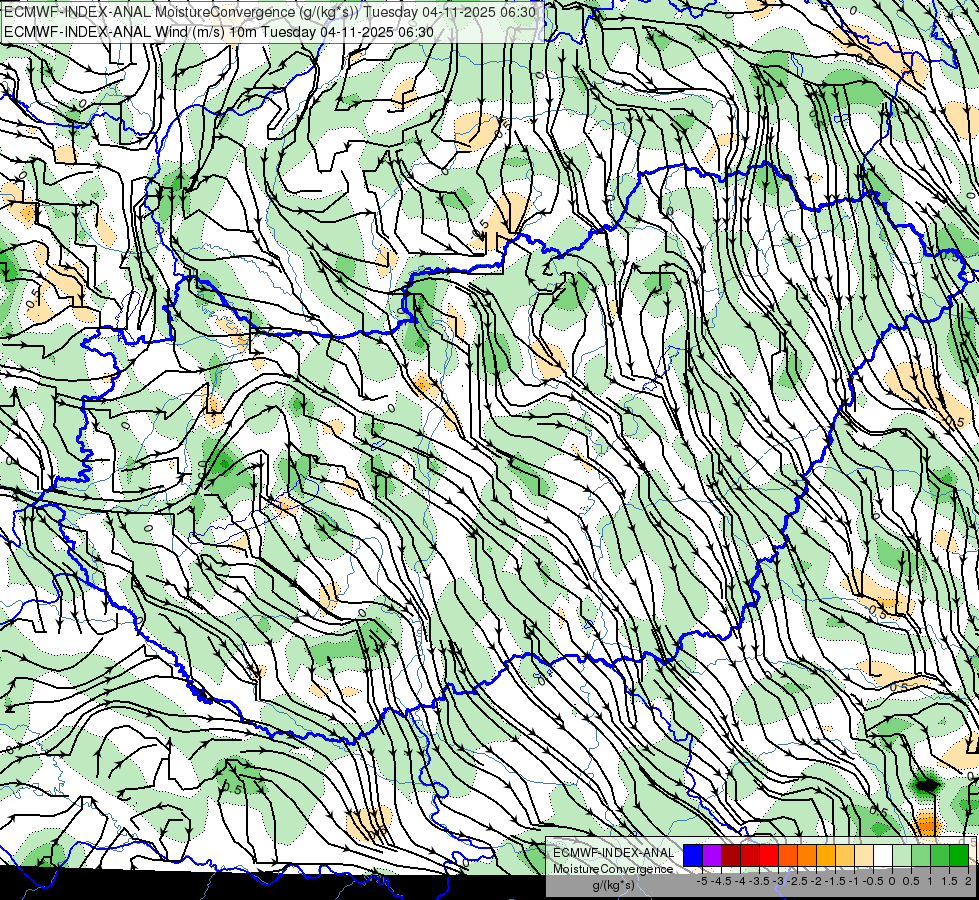This screenshot has width=979, height=900.
Task: Click the purple legend swatch
Action: coord(712,855)
